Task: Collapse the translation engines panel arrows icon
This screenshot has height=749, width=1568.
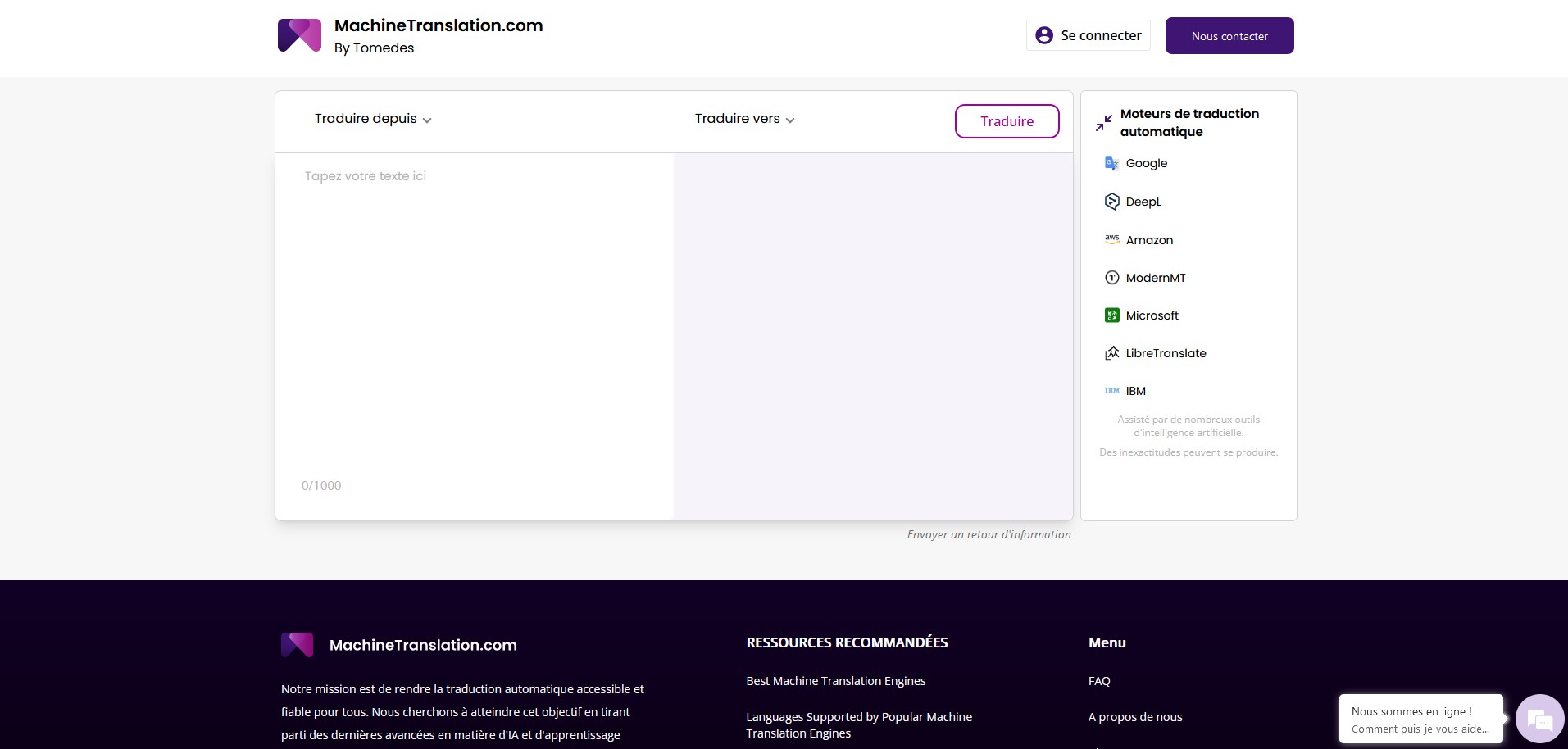Action: (x=1104, y=123)
